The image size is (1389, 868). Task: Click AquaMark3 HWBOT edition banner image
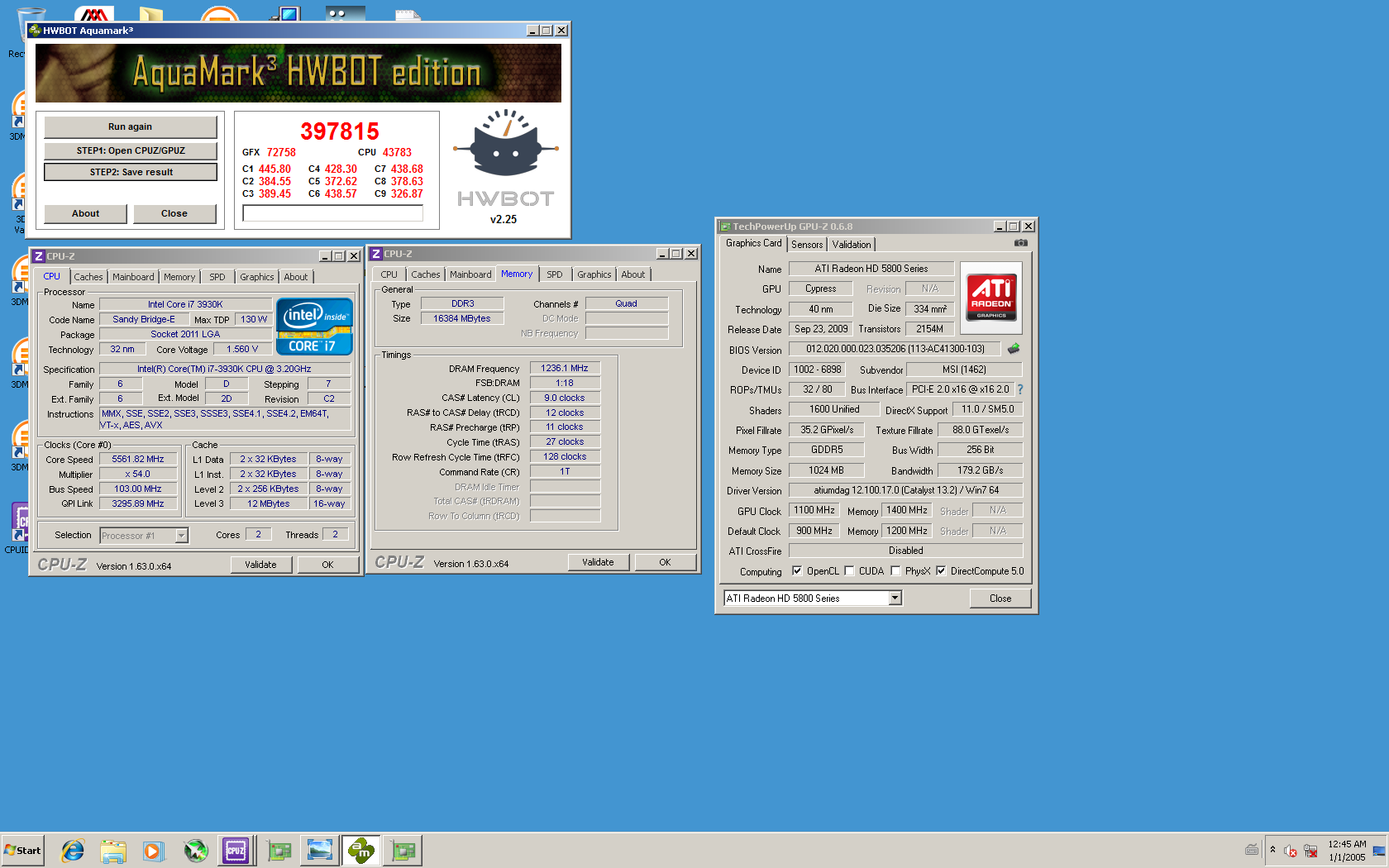(298, 73)
